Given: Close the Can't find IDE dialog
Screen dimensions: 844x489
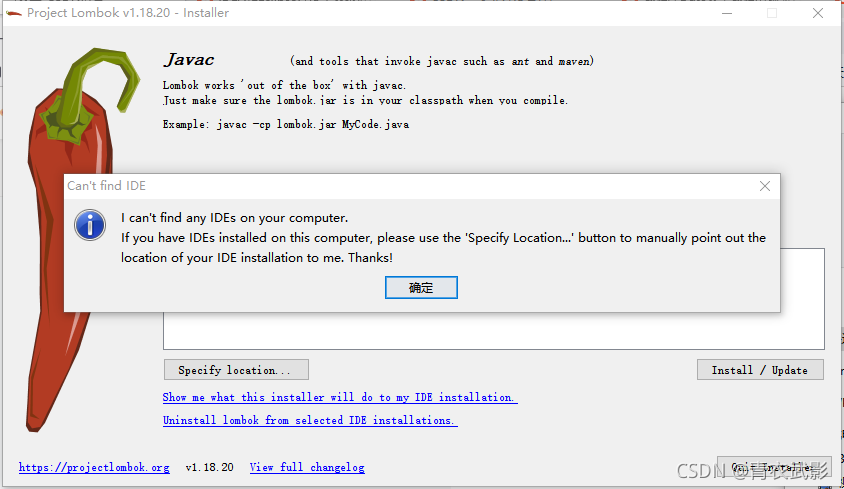Looking at the screenshot, I should 764,186.
